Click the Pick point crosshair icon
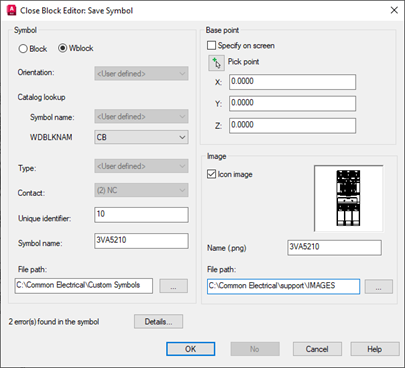Image resolution: width=405 pixels, height=368 pixels. pos(216,63)
